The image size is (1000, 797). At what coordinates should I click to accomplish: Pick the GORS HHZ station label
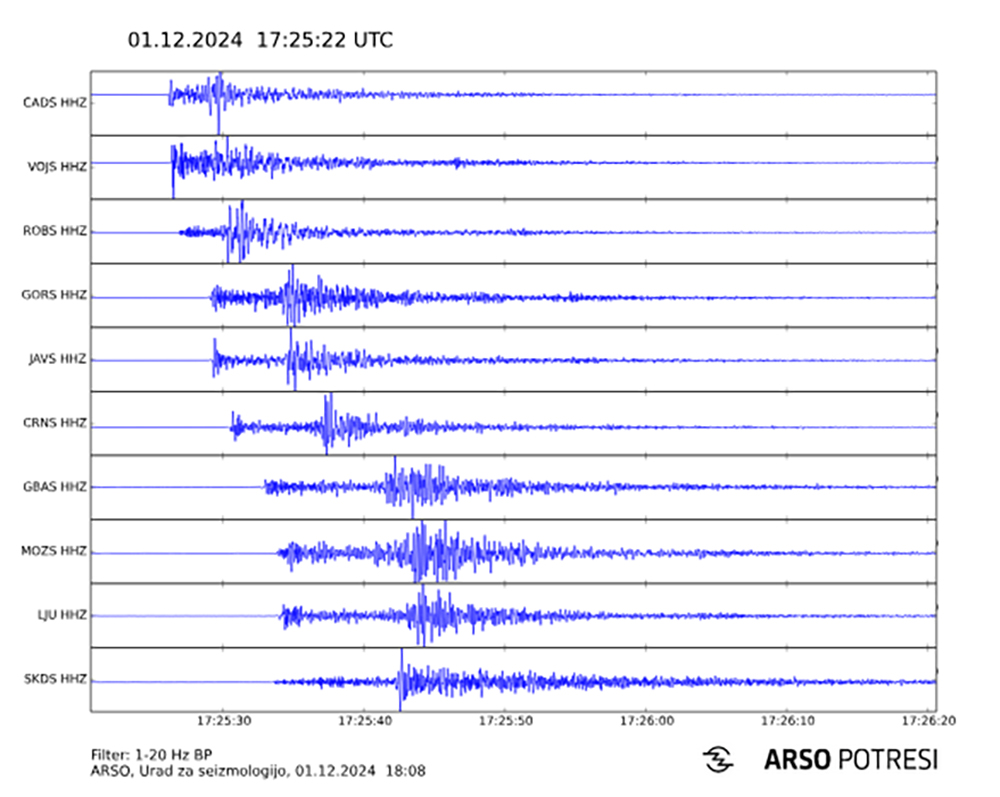[55, 295]
